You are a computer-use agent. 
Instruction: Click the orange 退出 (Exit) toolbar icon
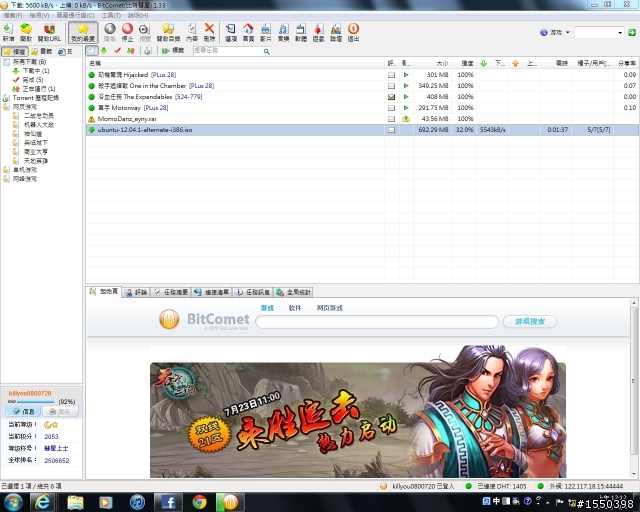(x=353, y=32)
